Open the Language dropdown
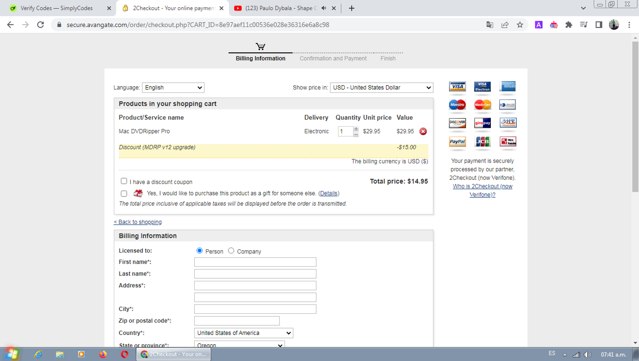The image size is (639, 361). pyautogui.click(x=173, y=88)
